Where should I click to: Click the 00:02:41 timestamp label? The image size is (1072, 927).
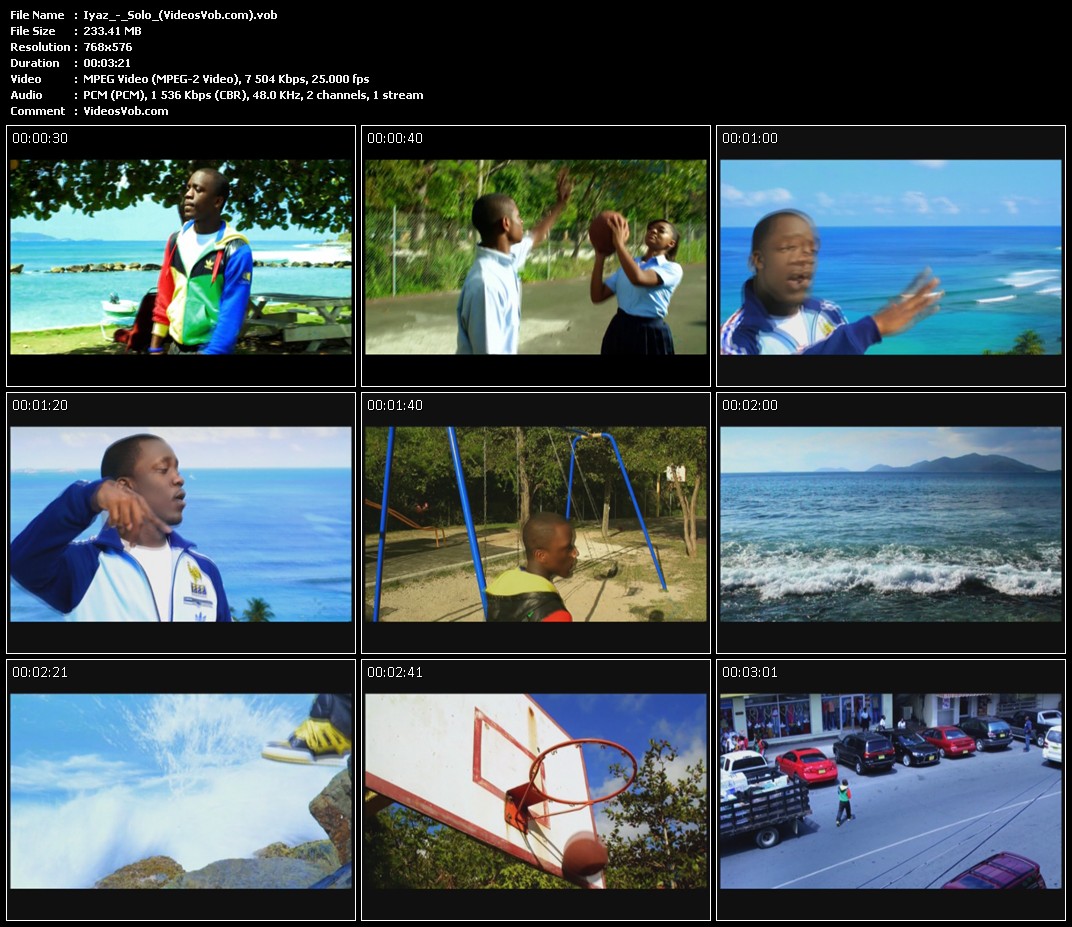click(x=395, y=673)
